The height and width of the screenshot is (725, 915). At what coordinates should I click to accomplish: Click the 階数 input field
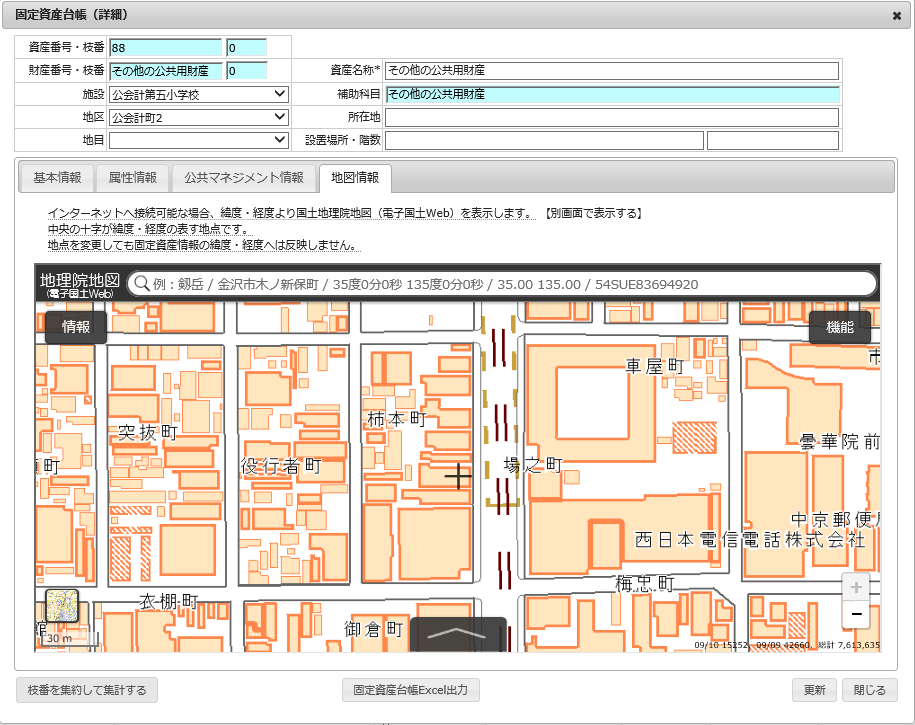click(x=773, y=140)
